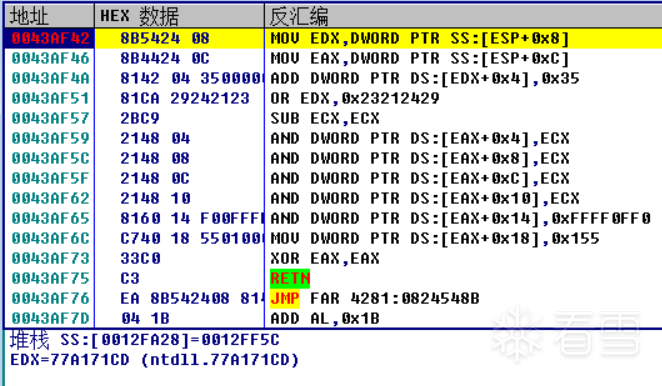Select address 0043AF5C
The width and height of the screenshot is (662, 386).
50,158
